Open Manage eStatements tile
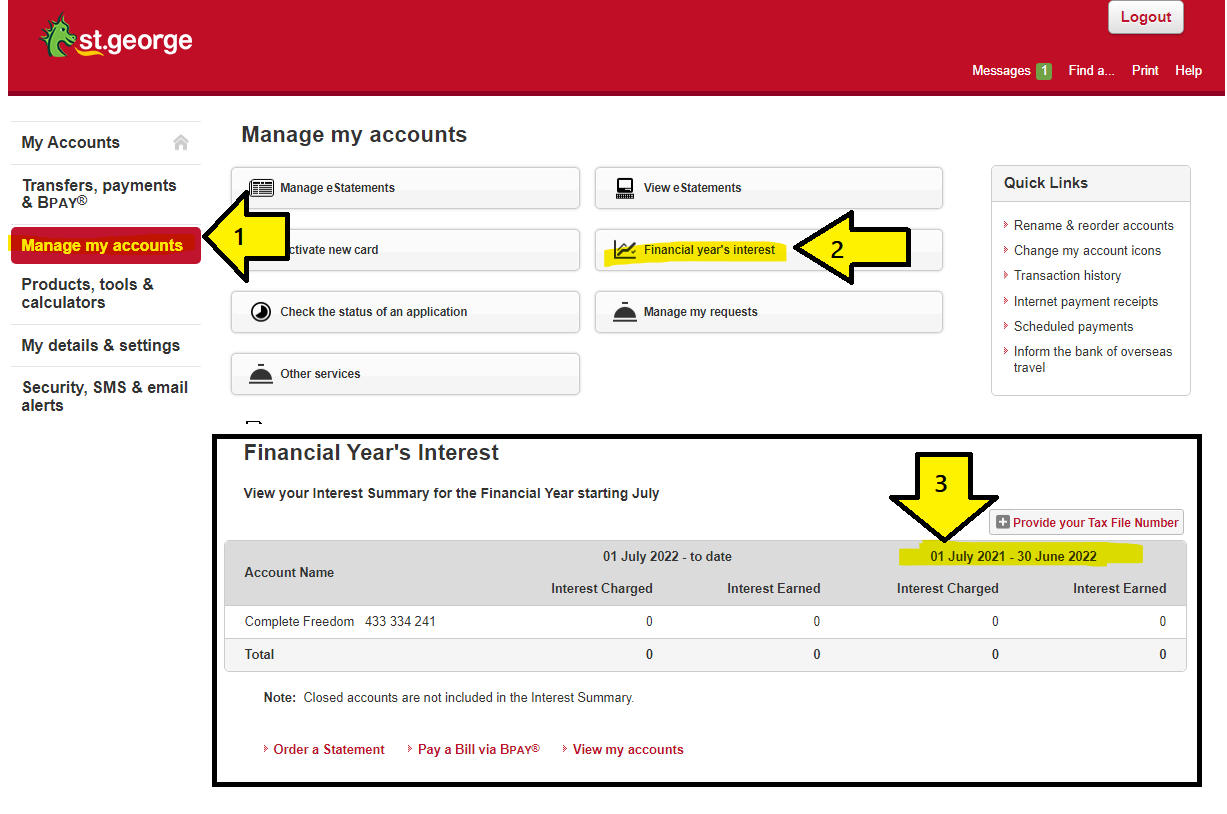This screenshot has width=1227, height=814. (405, 188)
